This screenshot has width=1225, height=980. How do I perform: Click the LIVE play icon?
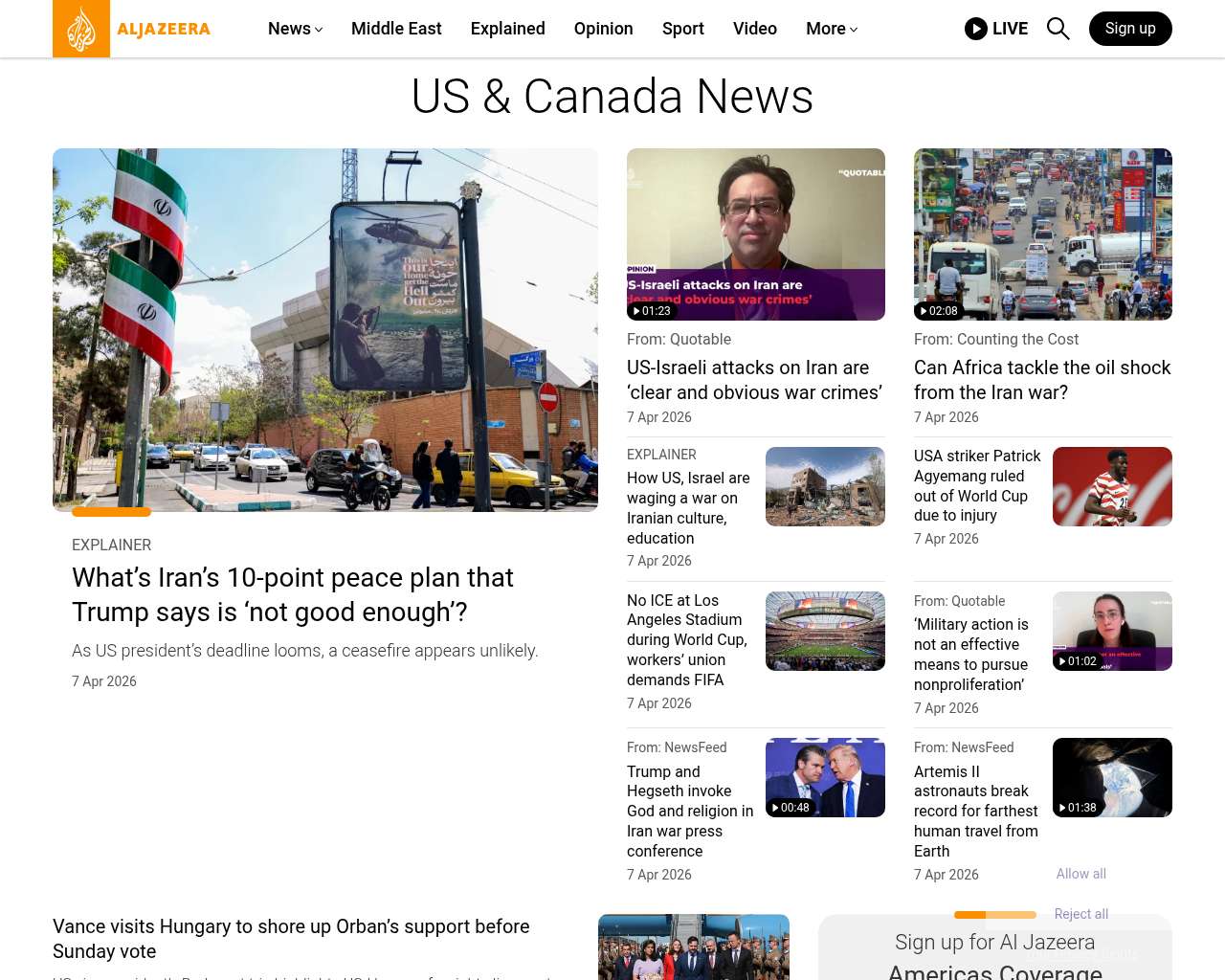(976, 29)
